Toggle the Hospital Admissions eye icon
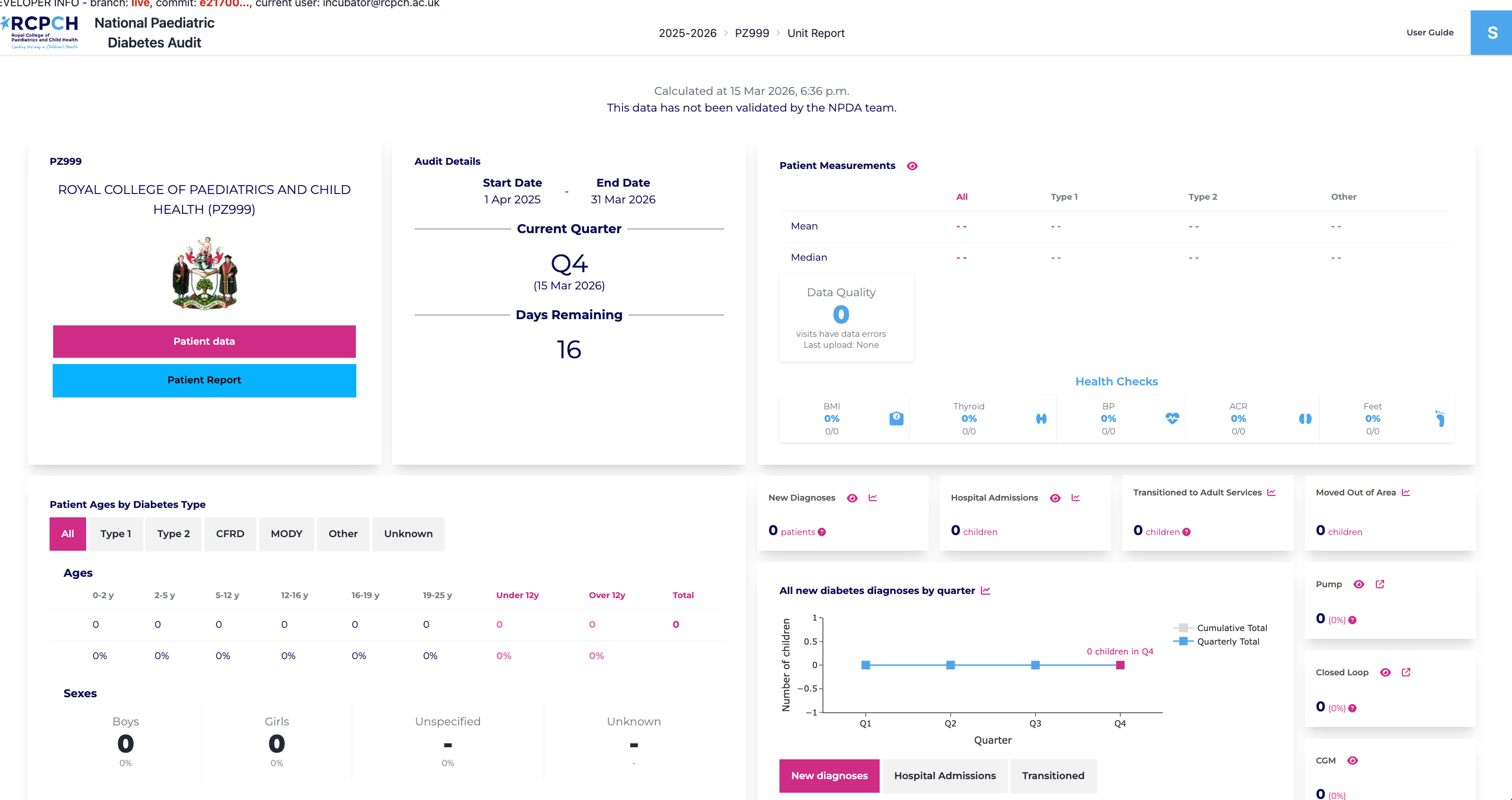Screen dimensions: 1512x800 pyautogui.click(x=1055, y=498)
